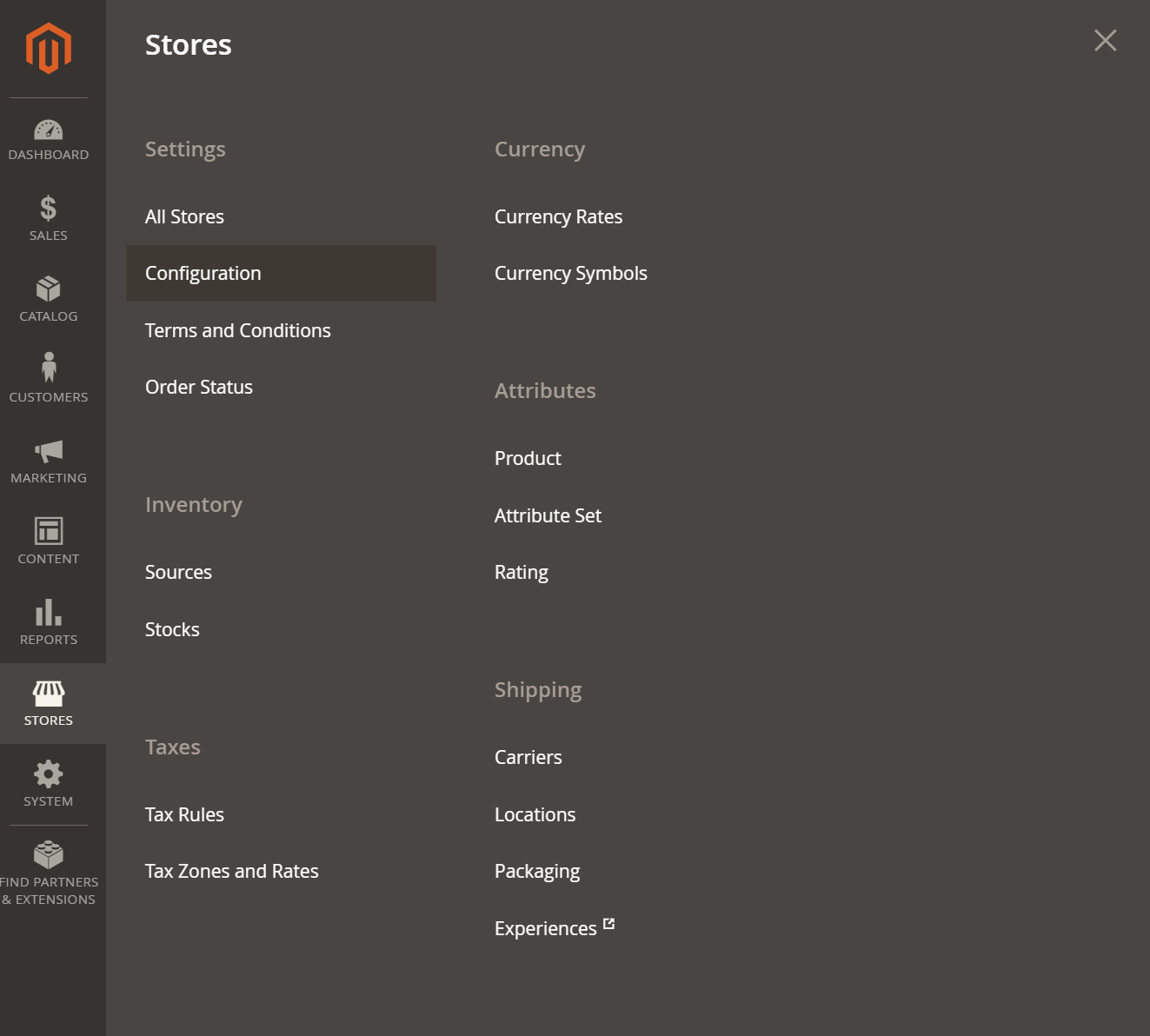1150x1036 pixels.
Task: Select Sources under Inventory
Action: [178, 572]
